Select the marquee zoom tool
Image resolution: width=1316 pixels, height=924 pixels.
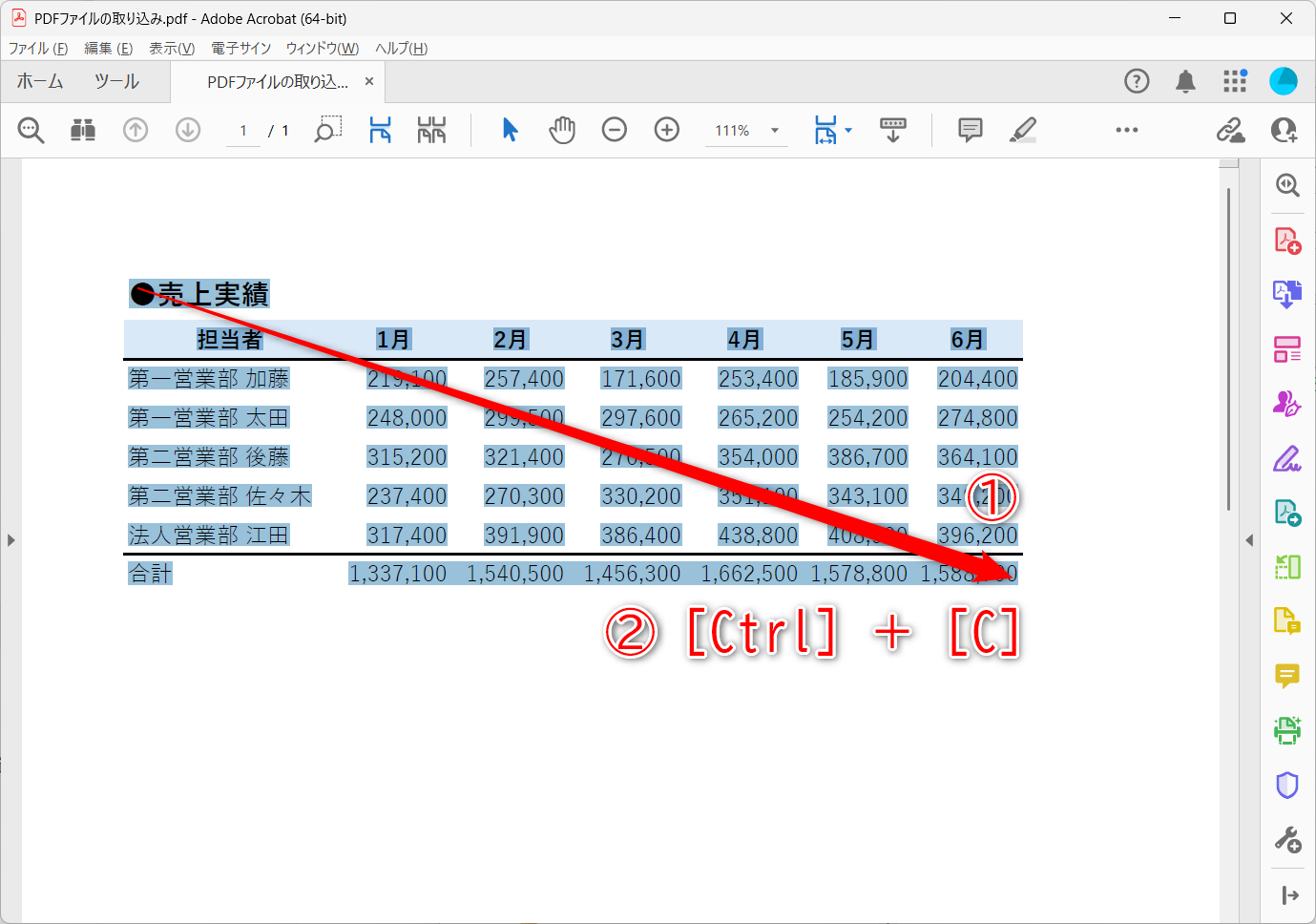click(x=328, y=130)
